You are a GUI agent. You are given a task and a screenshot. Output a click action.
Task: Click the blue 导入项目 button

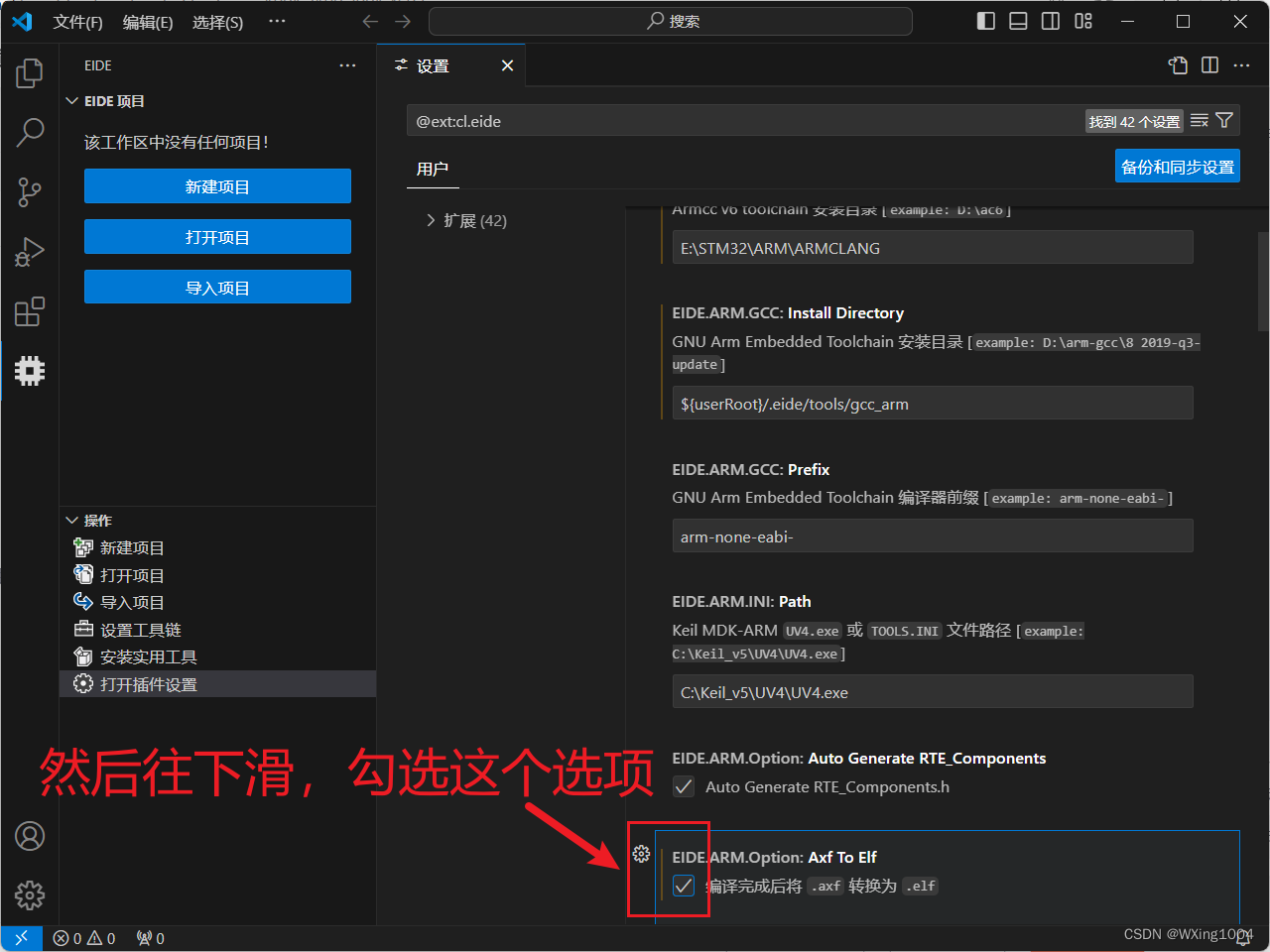217,288
